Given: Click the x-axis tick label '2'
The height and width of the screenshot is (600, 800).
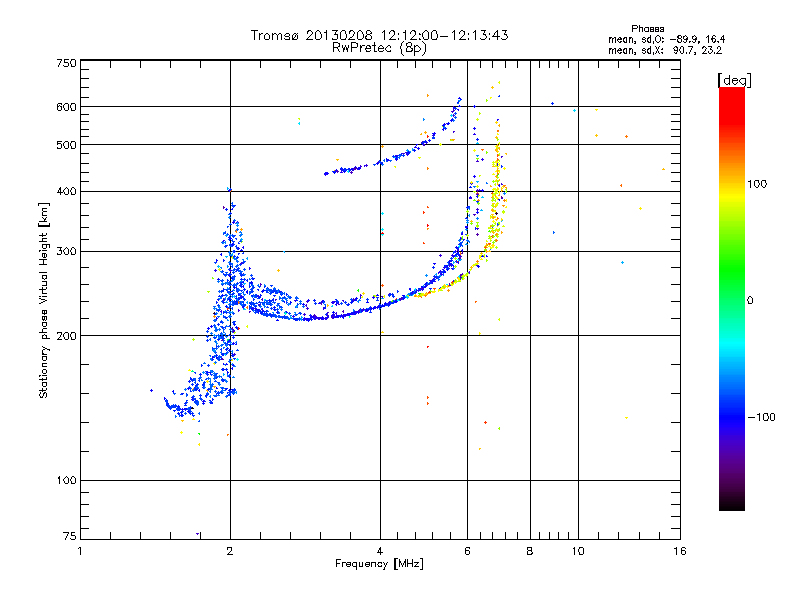Looking at the screenshot, I should click(x=230, y=551).
